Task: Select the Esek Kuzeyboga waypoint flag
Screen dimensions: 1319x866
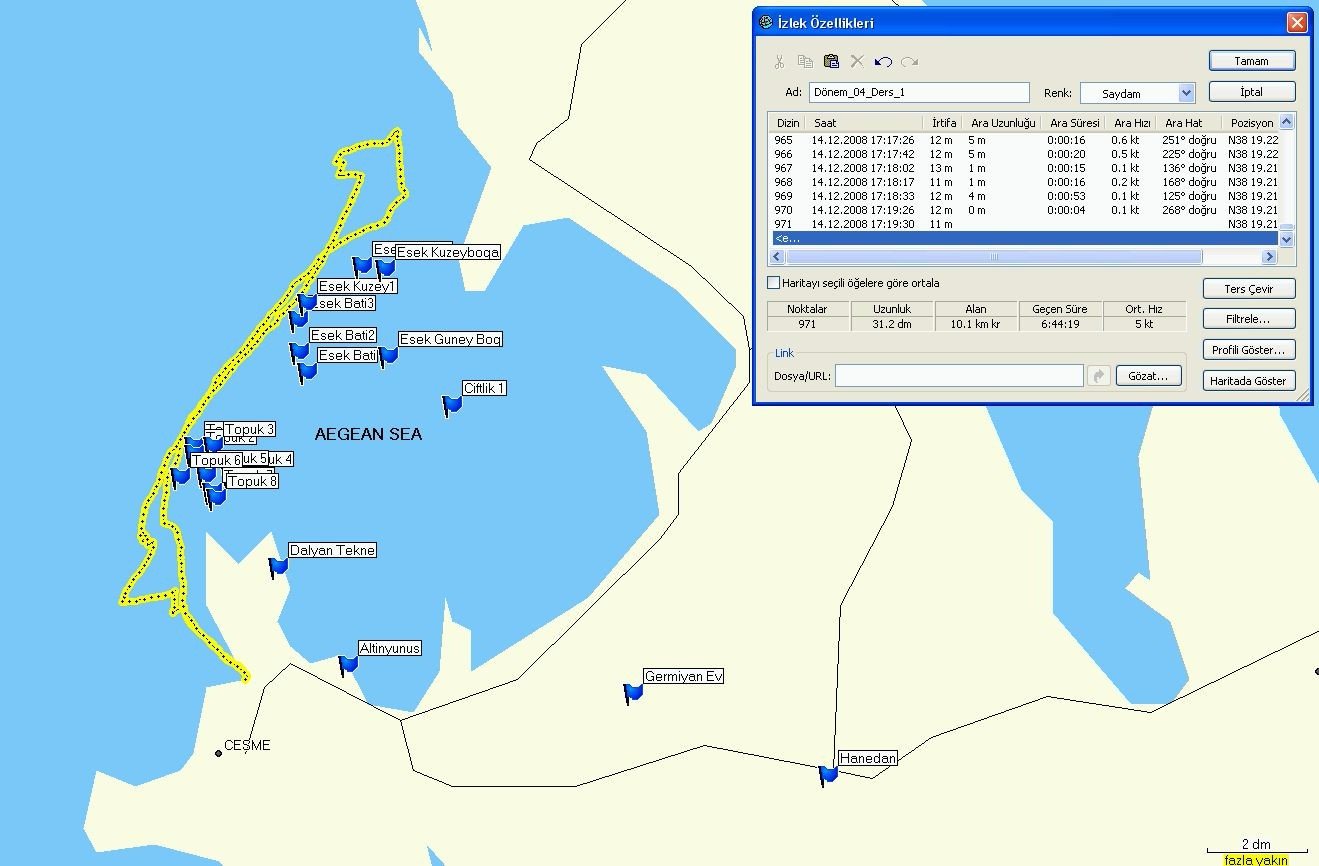Action: tap(385, 268)
